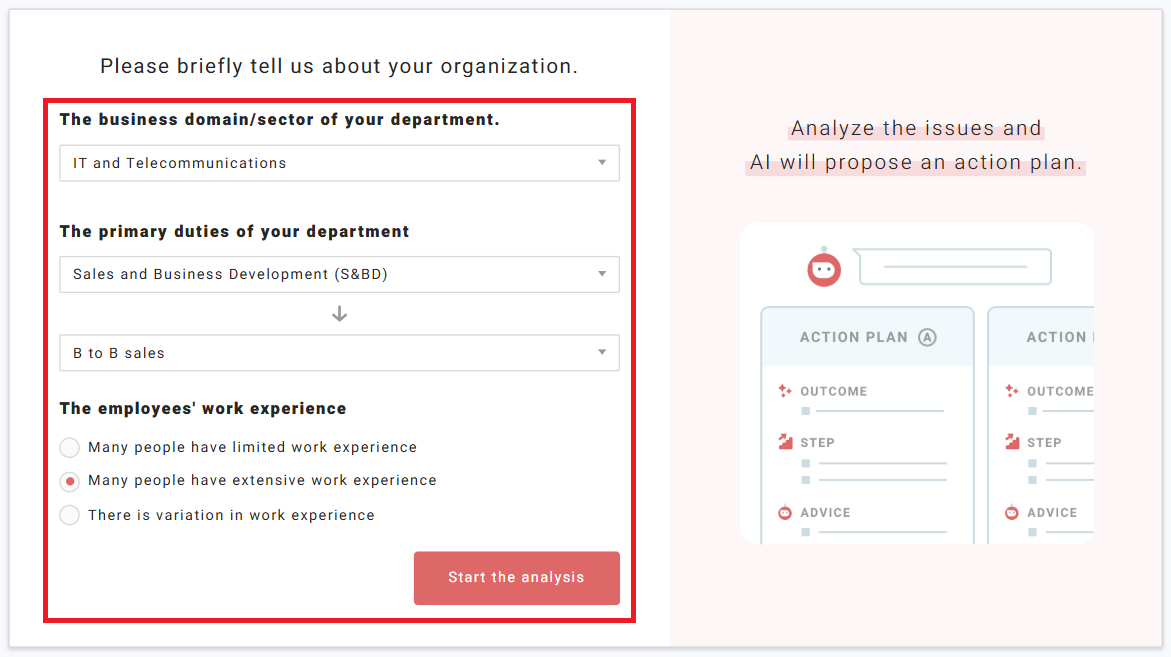Screen dimensions: 1171x657
Task: Expand the Sales and Business Development dropdown
Action: (339, 274)
